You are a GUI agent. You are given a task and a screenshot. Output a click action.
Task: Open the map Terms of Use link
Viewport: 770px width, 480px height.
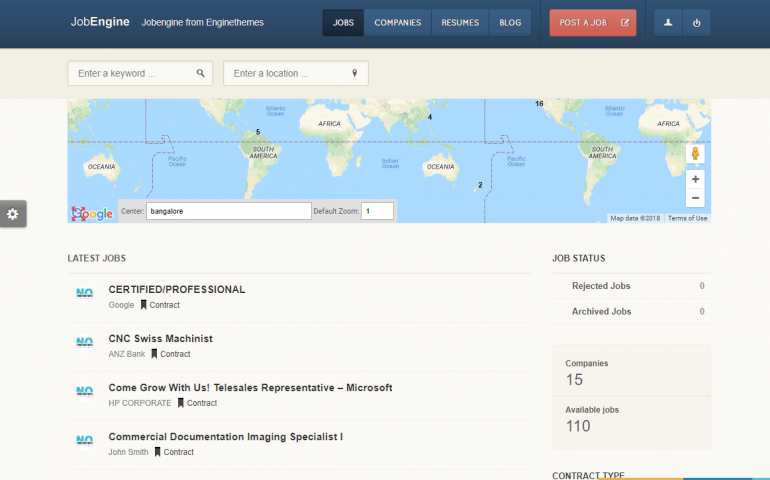tap(687, 218)
